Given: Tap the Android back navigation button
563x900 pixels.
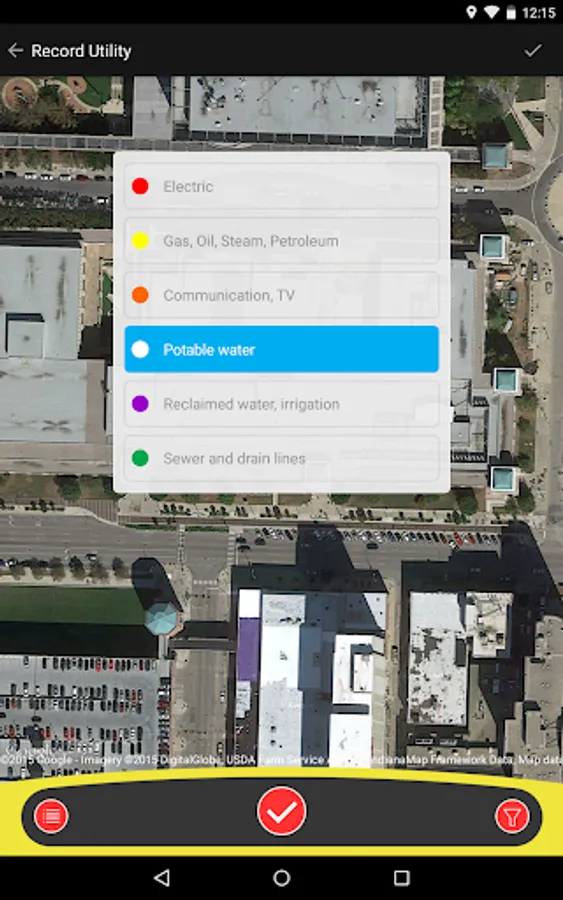Looking at the screenshot, I should [162, 877].
